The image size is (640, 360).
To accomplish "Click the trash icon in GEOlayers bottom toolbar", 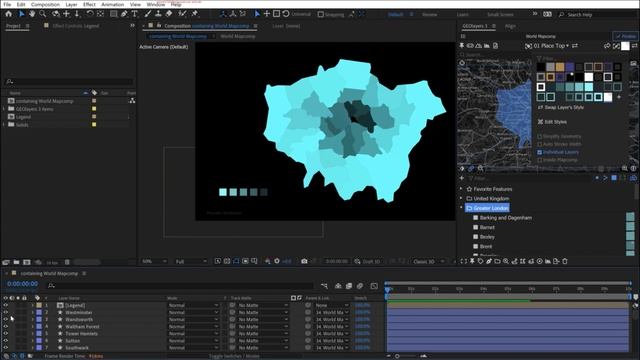I will click(565, 261).
